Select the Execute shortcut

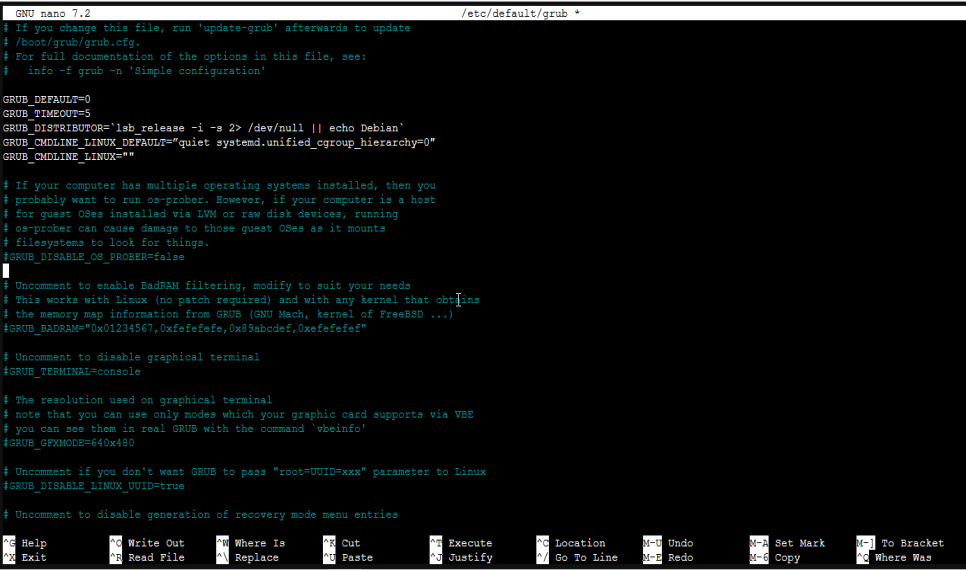469,543
